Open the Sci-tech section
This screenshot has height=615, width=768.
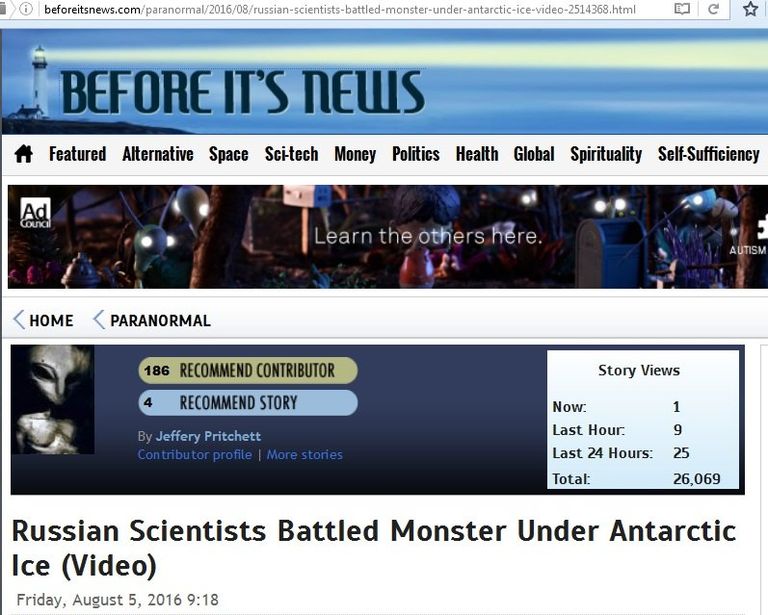click(x=291, y=154)
